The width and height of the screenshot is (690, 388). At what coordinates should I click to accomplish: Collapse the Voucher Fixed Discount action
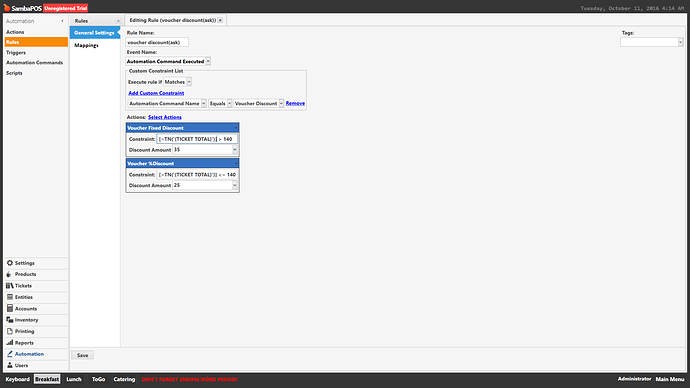pyautogui.click(x=236, y=128)
